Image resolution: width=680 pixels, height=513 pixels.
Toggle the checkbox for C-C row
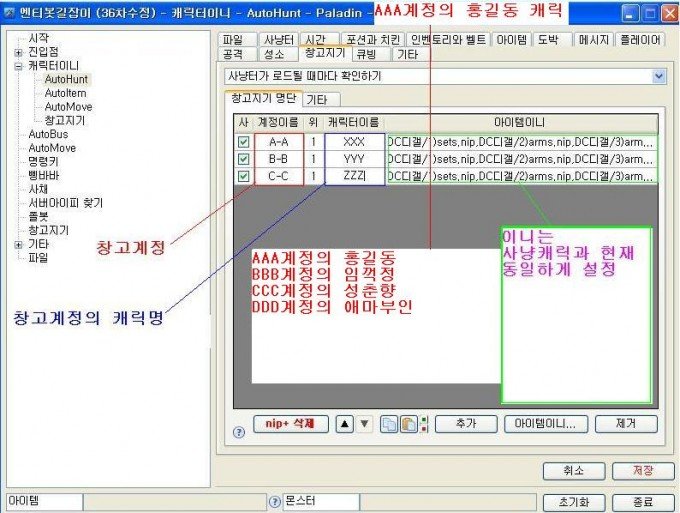242,175
